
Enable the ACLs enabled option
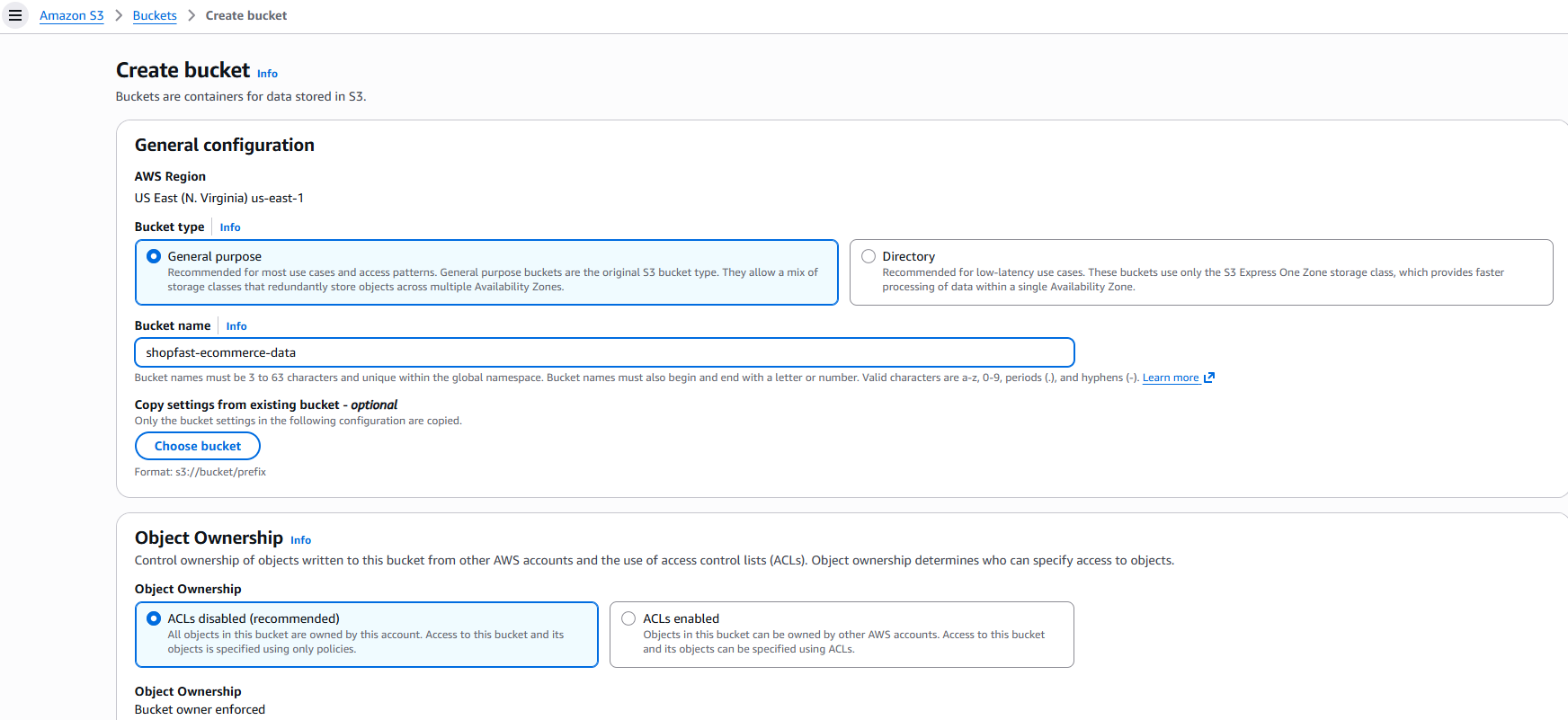(x=628, y=618)
